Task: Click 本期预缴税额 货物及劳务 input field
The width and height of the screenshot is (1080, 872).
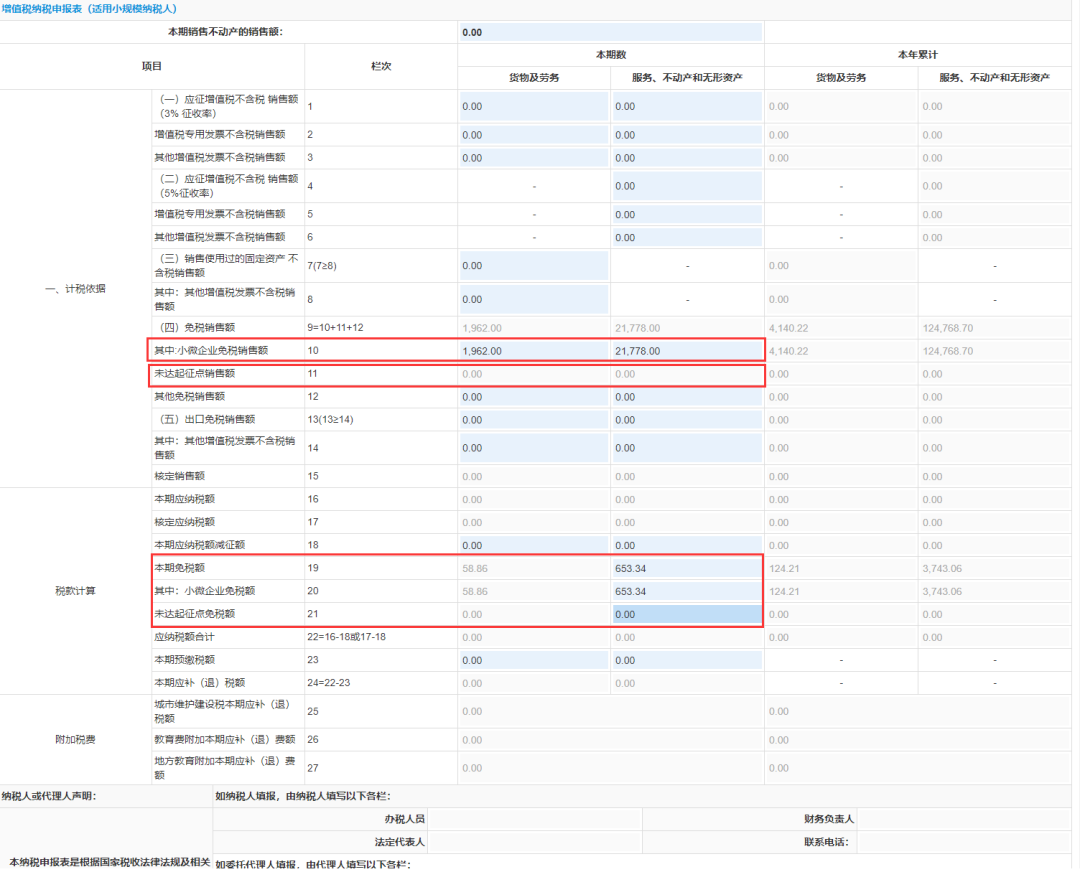Action: (534, 660)
